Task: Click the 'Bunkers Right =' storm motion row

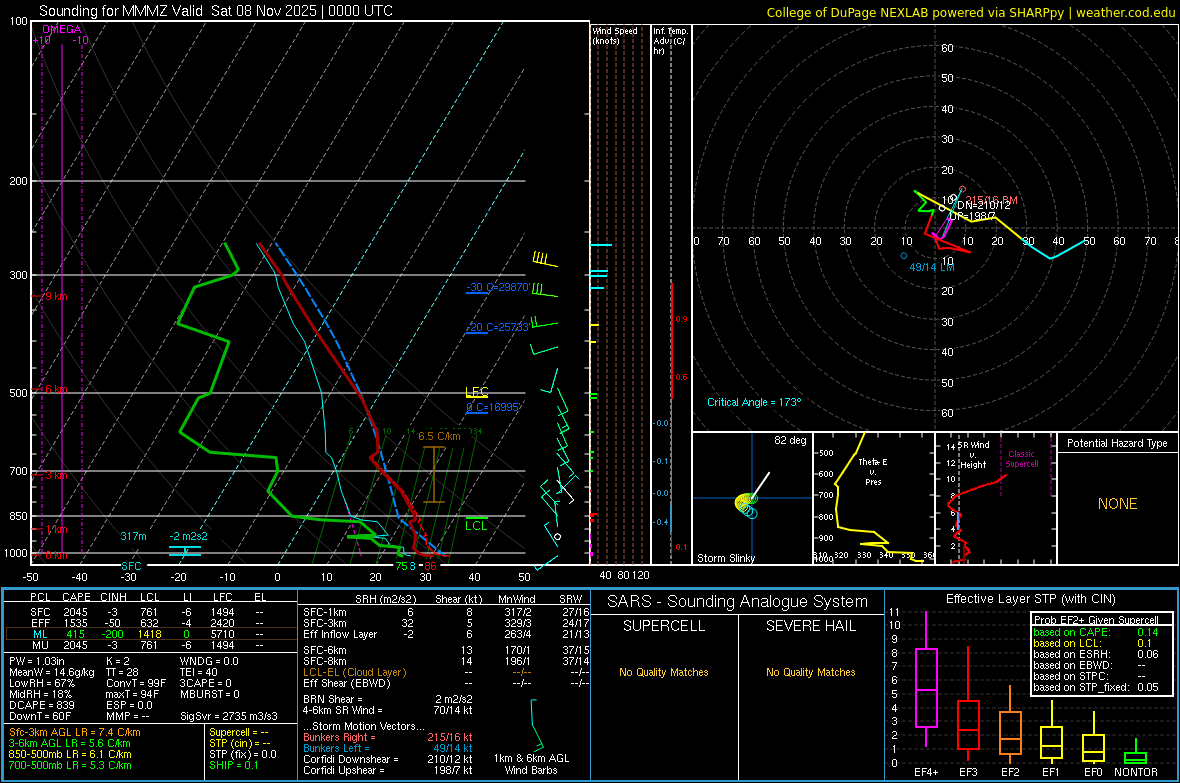Action: pos(388,737)
